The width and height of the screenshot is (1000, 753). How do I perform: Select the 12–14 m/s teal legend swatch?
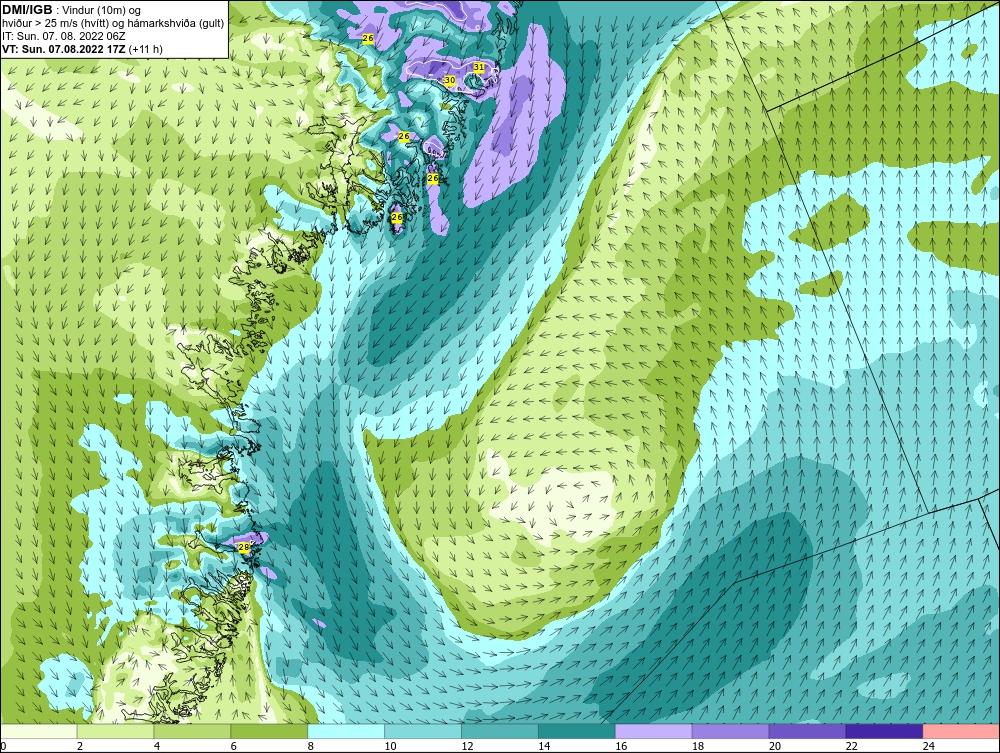pos(500,731)
